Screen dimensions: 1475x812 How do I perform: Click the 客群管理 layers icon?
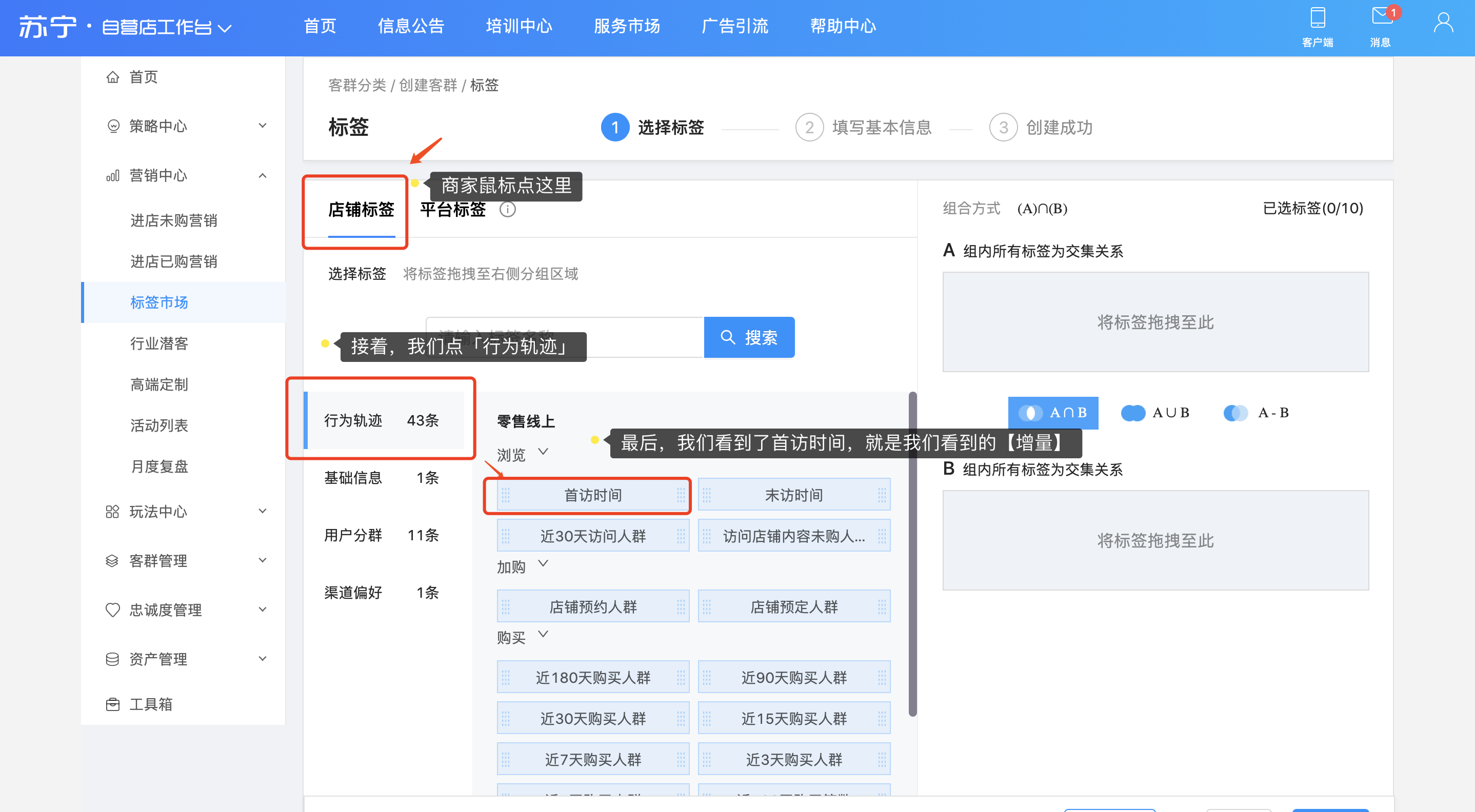tap(112, 561)
